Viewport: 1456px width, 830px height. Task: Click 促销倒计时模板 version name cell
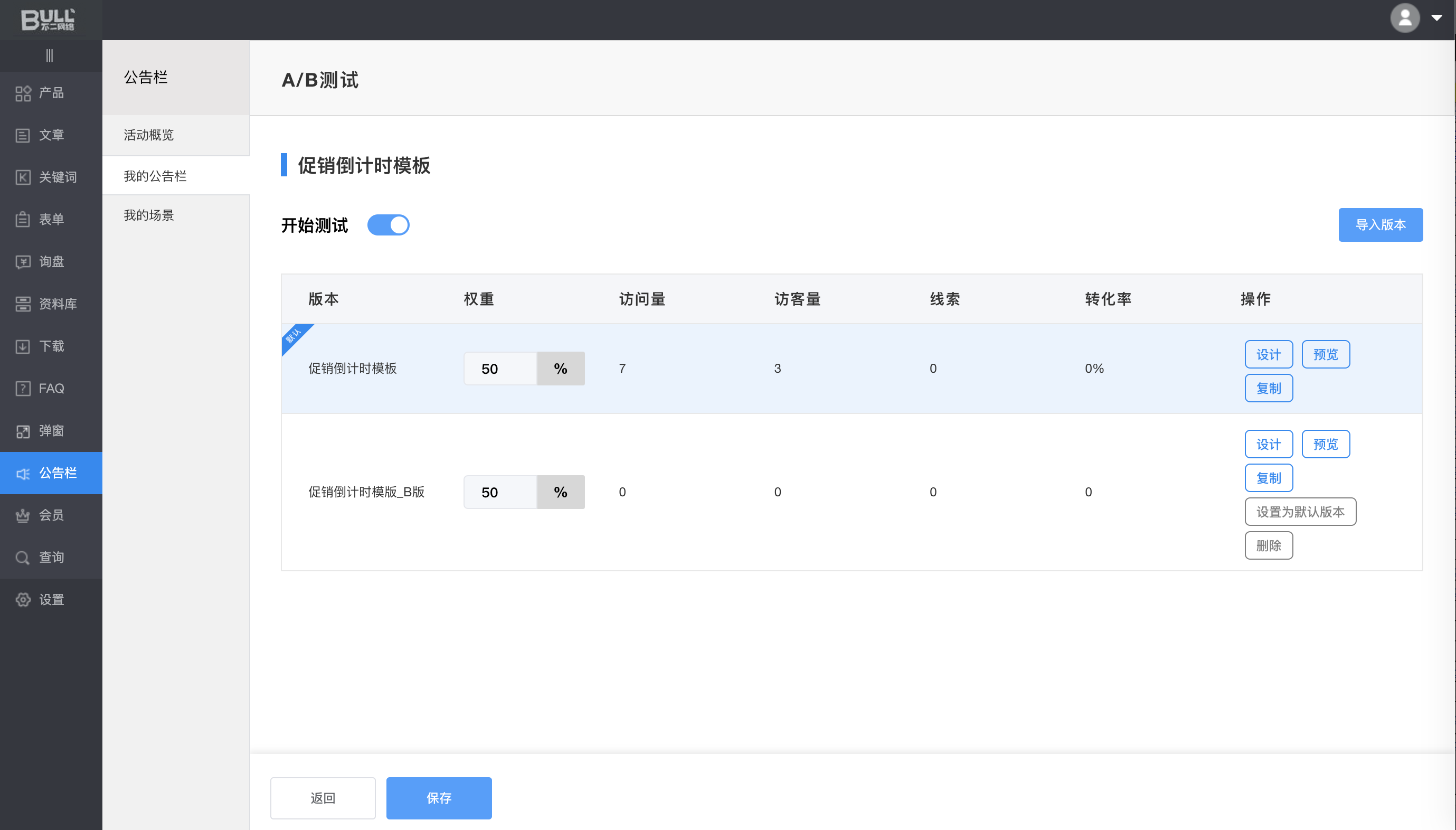tap(353, 369)
